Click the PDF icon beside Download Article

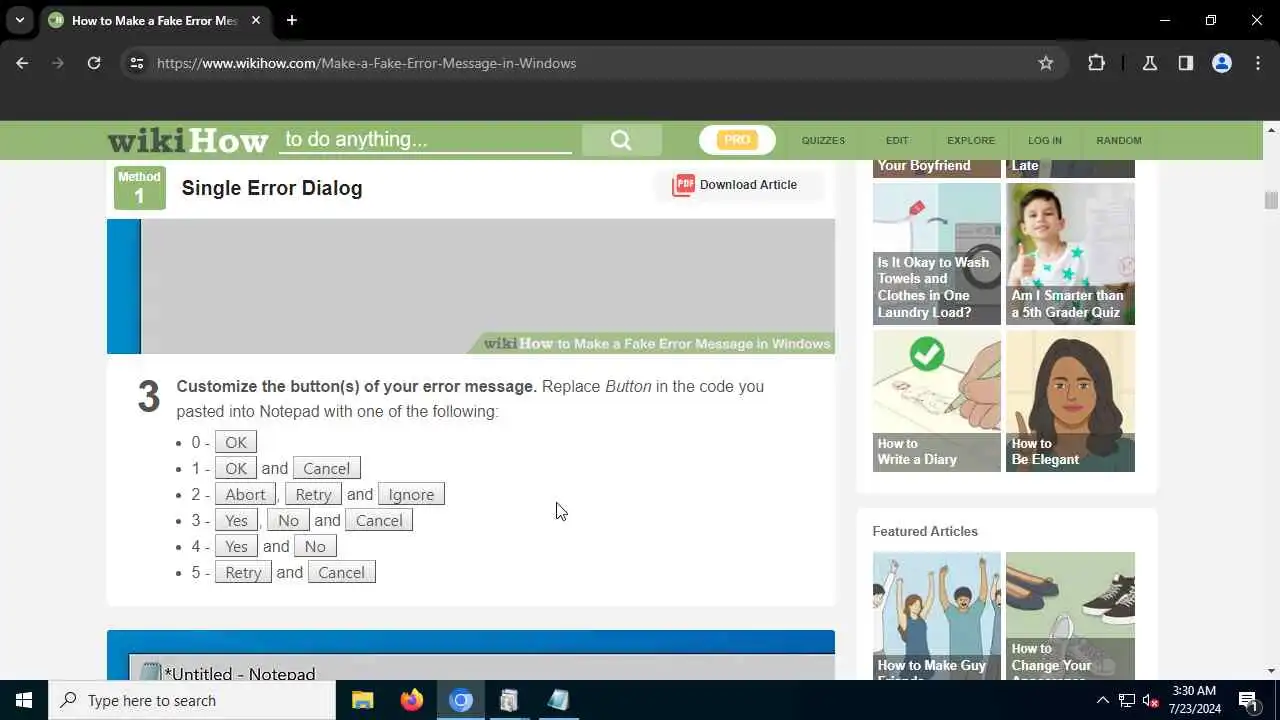683,185
